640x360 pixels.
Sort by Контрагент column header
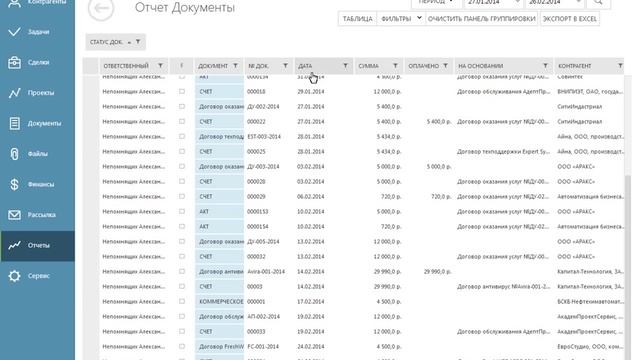point(575,66)
